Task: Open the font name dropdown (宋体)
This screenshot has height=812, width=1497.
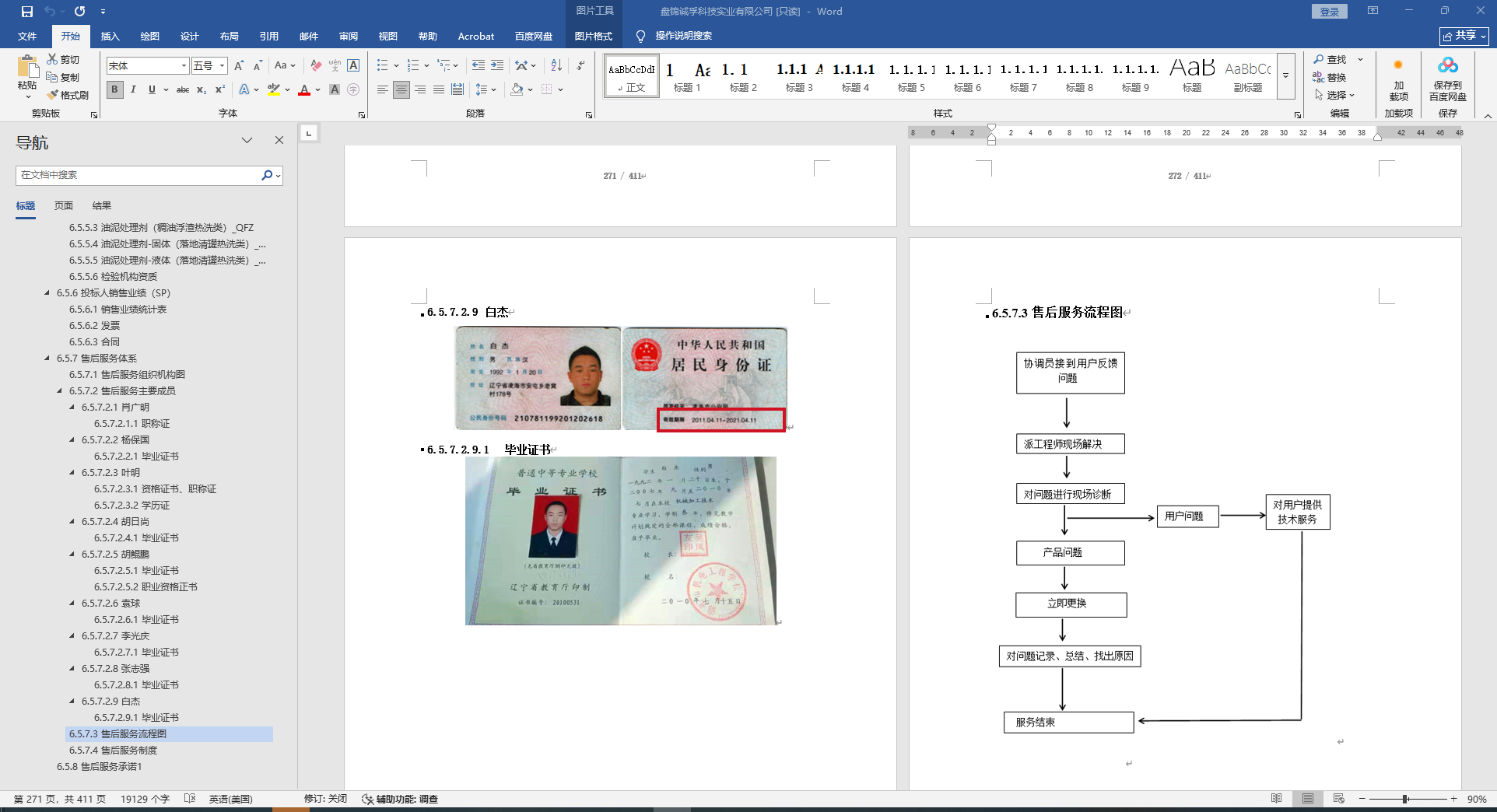Action: click(184, 66)
